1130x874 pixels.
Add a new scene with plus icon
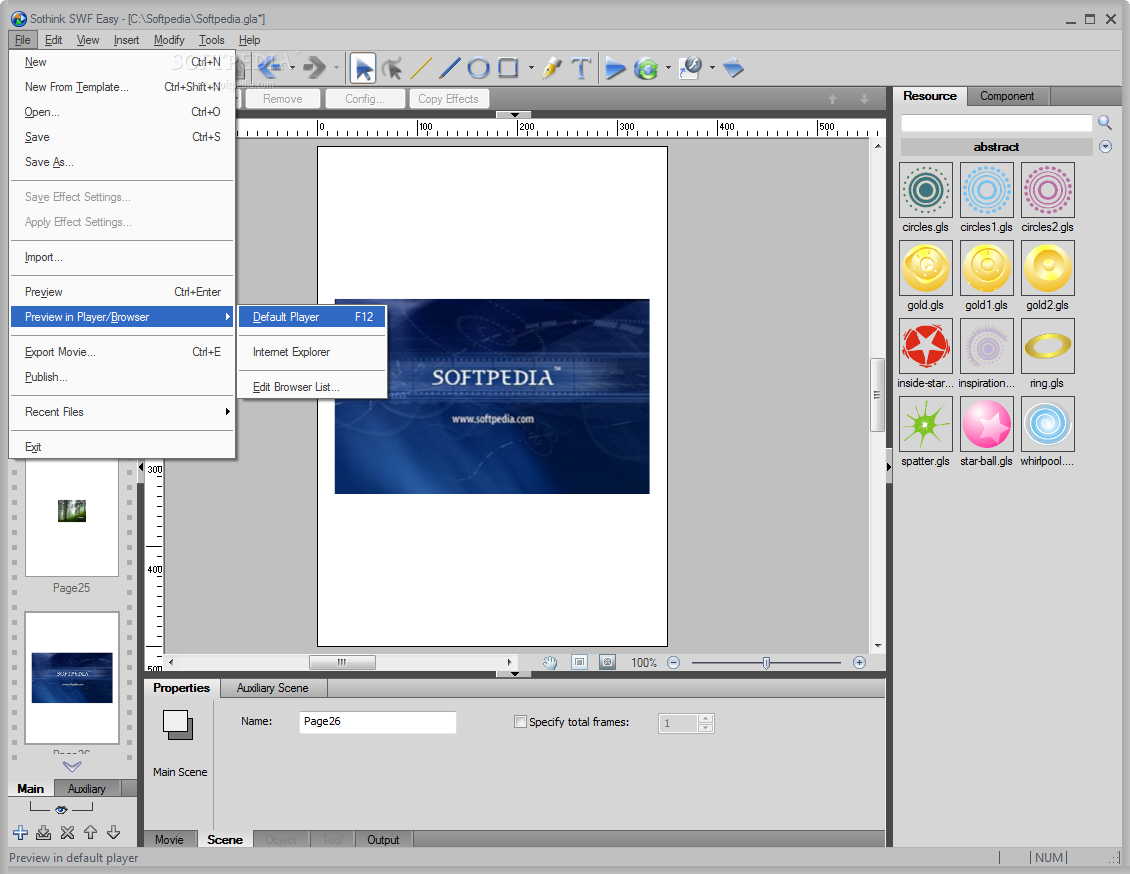click(20, 833)
